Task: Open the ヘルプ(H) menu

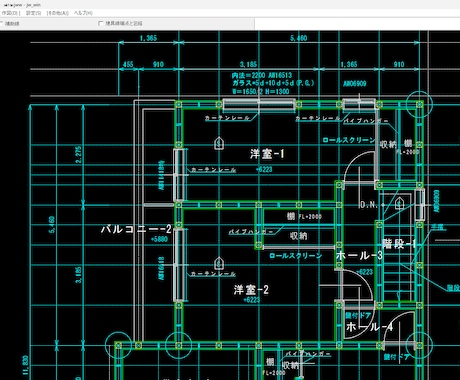Action: [83, 13]
